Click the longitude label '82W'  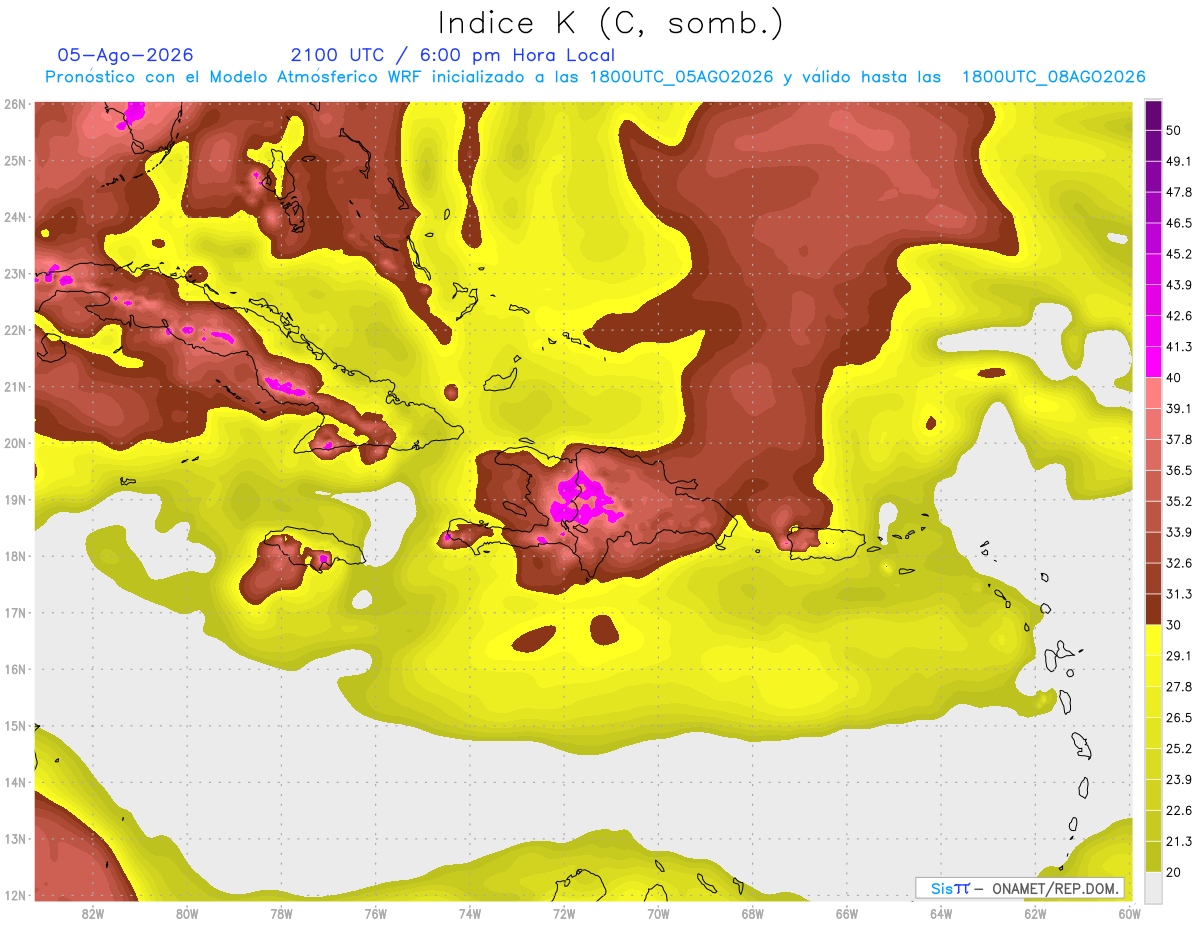click(x=93, y=914)
